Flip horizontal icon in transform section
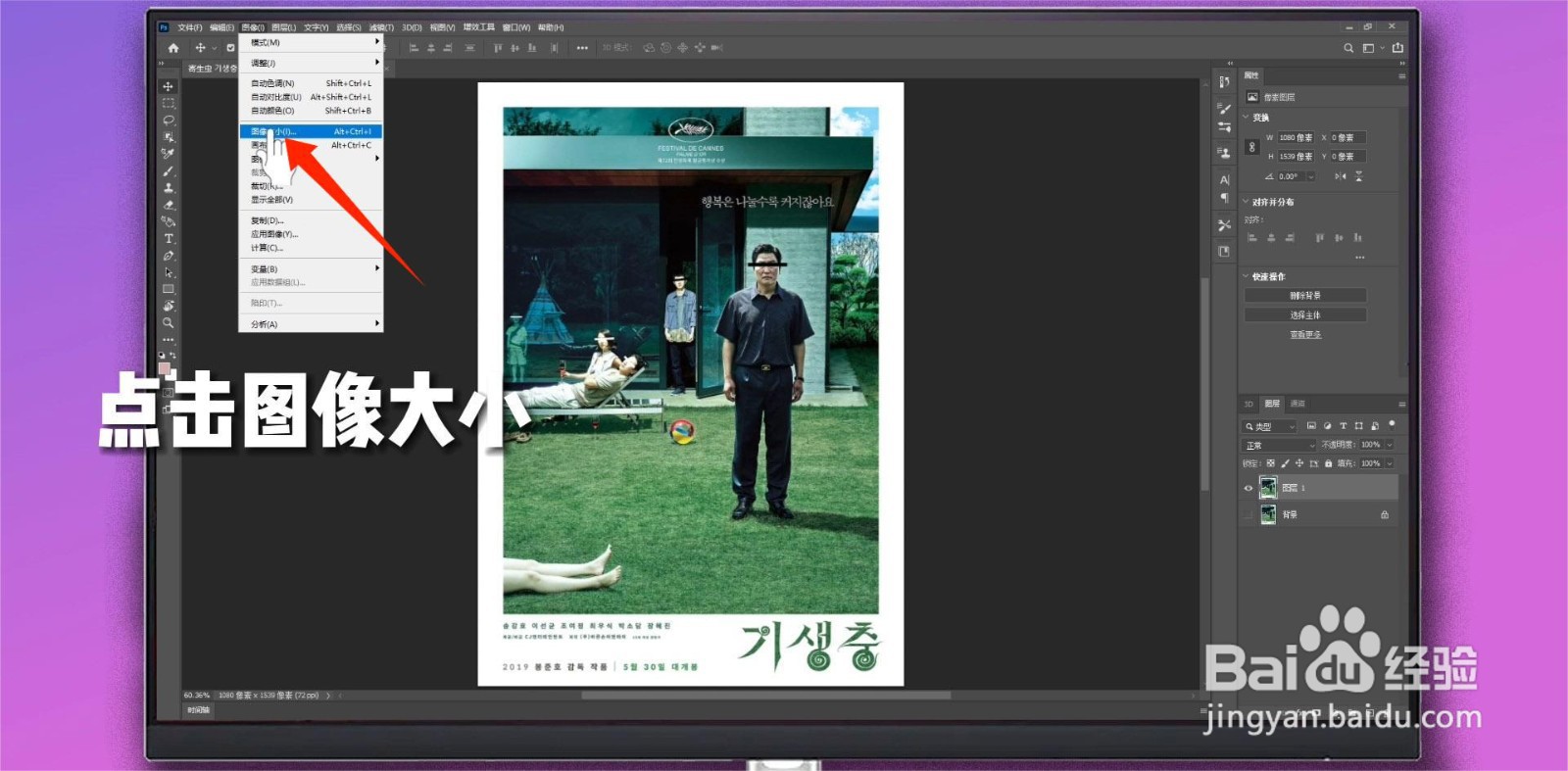Screen dimensions: 1568x771 point(1340,176)
